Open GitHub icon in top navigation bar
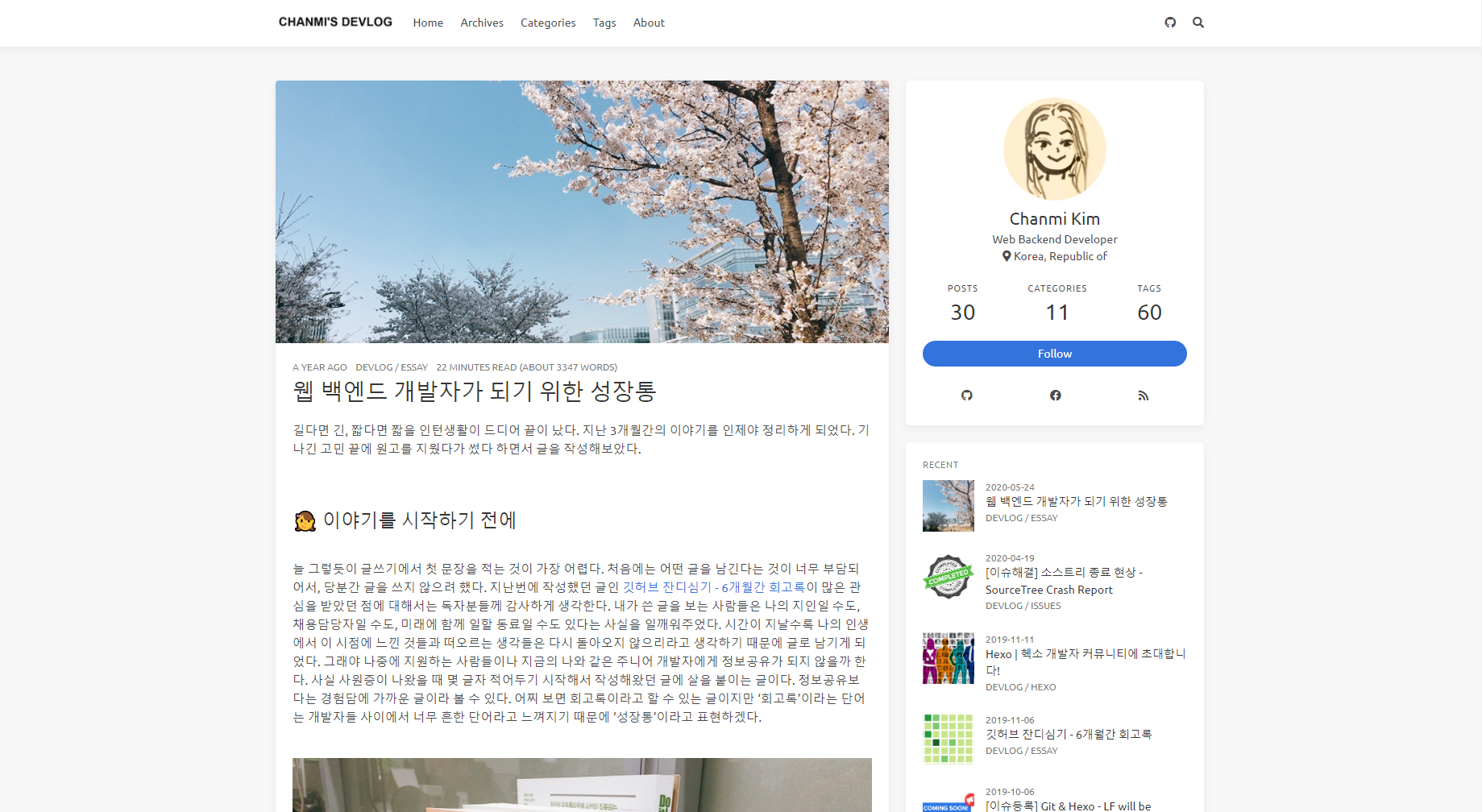The width and height of the screenshot is (1482, 812). click(x=1170, y=23)
